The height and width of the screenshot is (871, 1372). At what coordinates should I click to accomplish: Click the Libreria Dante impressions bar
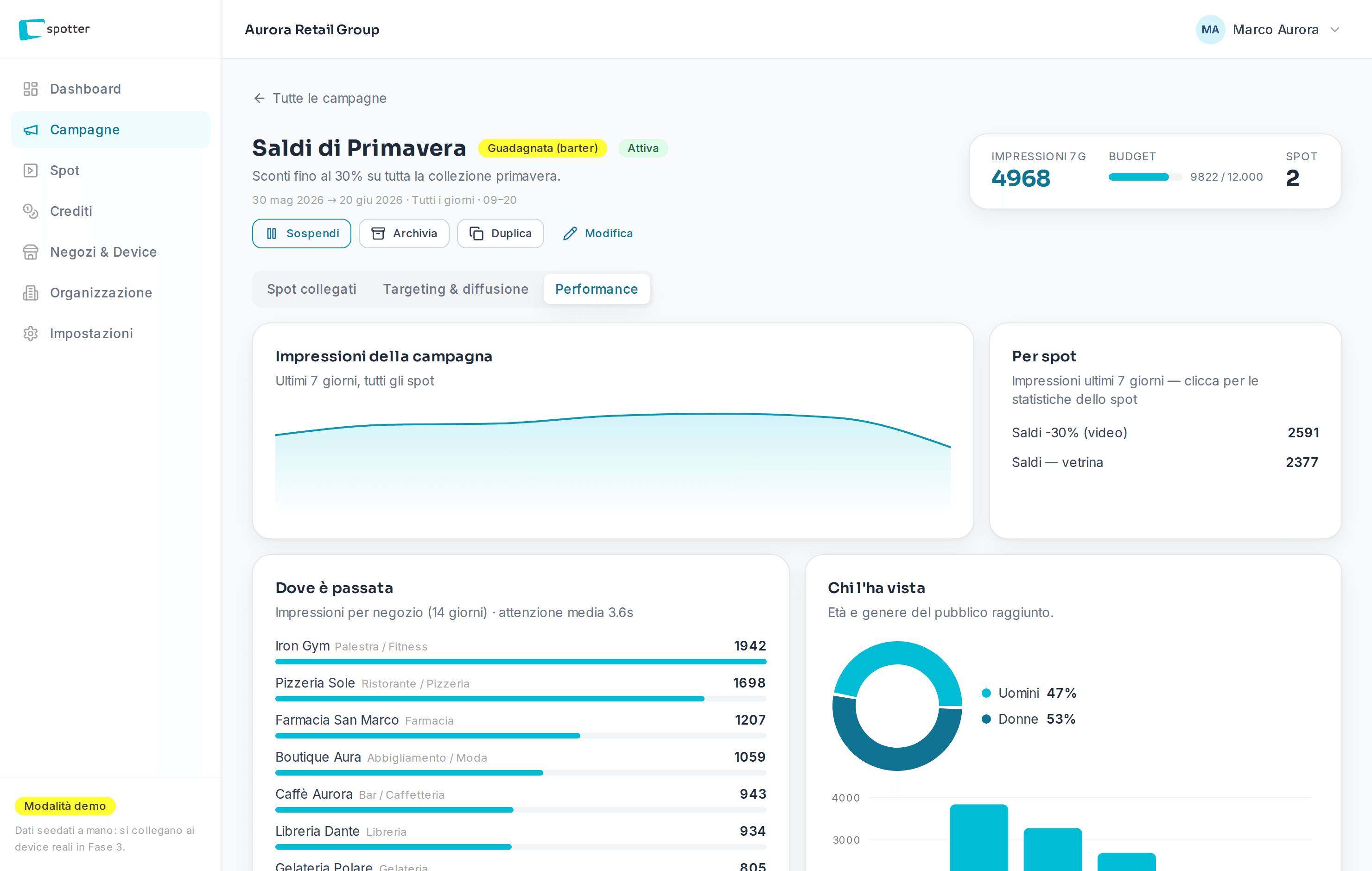521,847
